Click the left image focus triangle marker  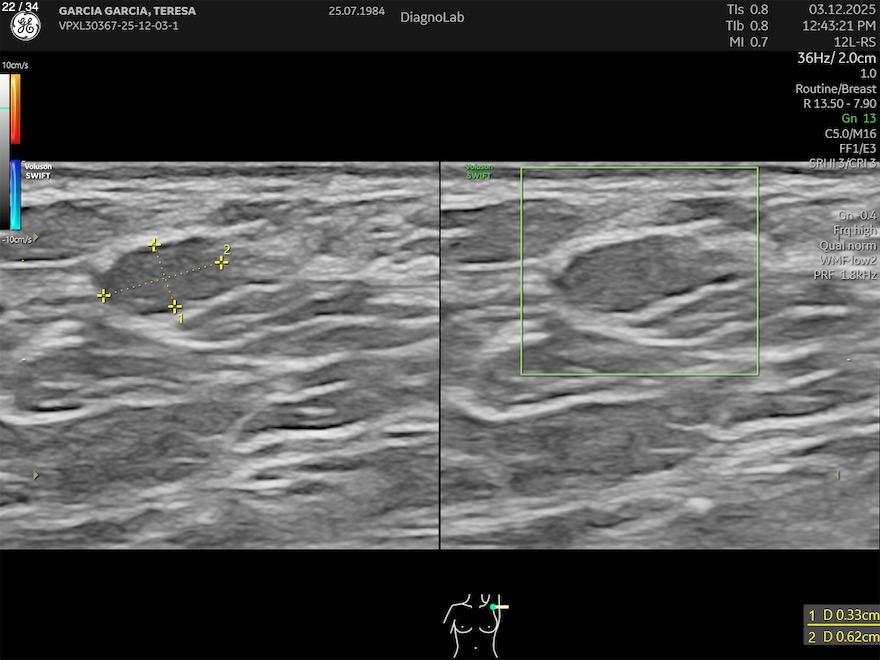tap(38, 475)
